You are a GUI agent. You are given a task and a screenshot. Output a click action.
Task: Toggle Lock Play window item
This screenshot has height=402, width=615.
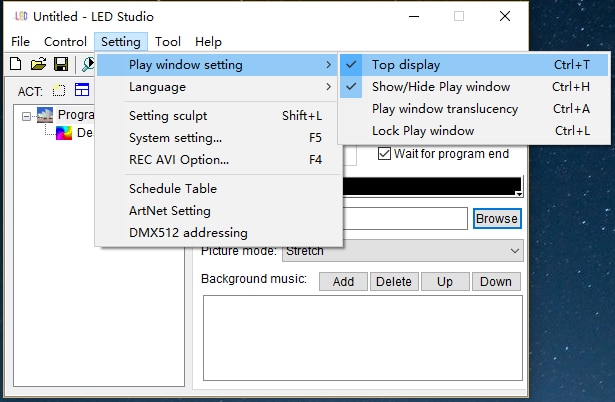coord(474,131)
